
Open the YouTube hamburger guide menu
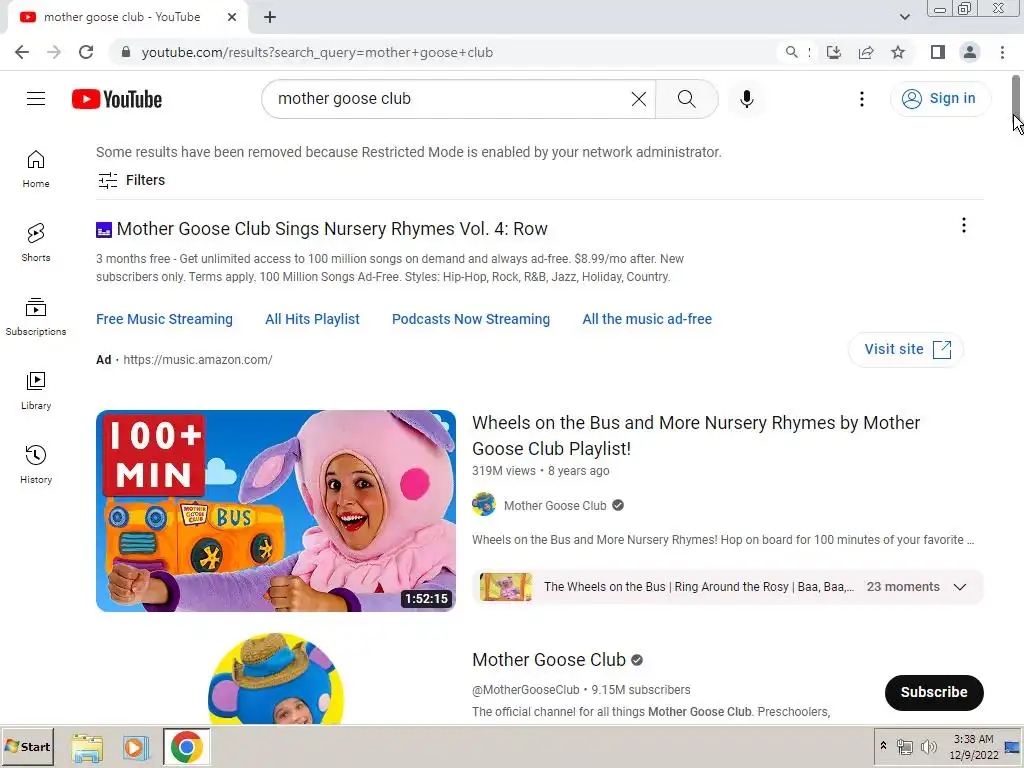click(36, 99)
